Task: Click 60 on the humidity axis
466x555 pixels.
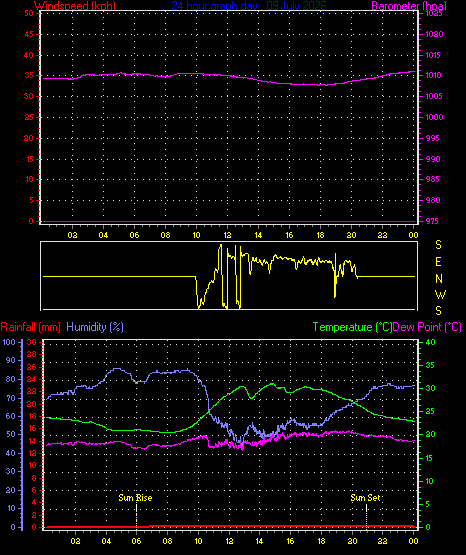Action: click(11, 416)
